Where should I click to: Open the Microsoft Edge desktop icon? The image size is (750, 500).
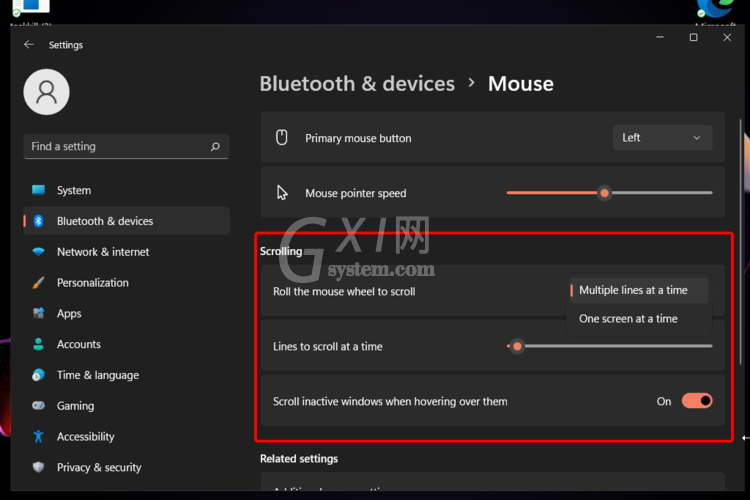[x=715, y=11]
